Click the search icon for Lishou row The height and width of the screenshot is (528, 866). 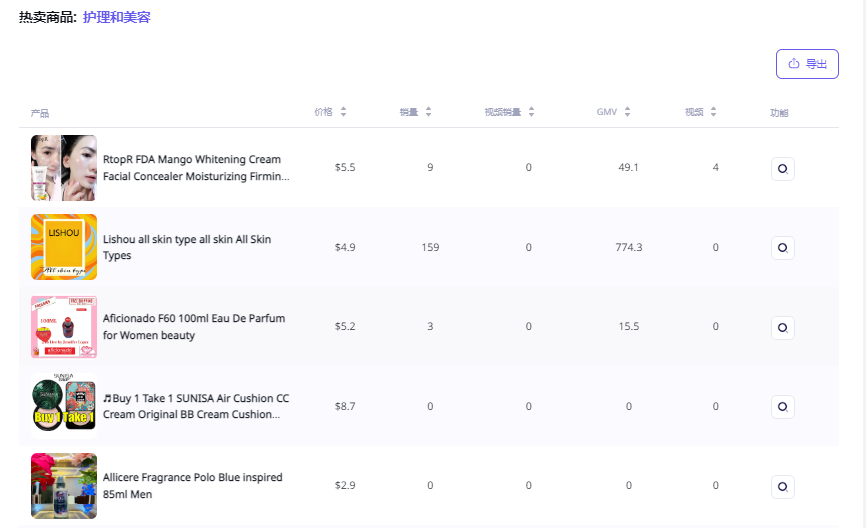(783, 248)
